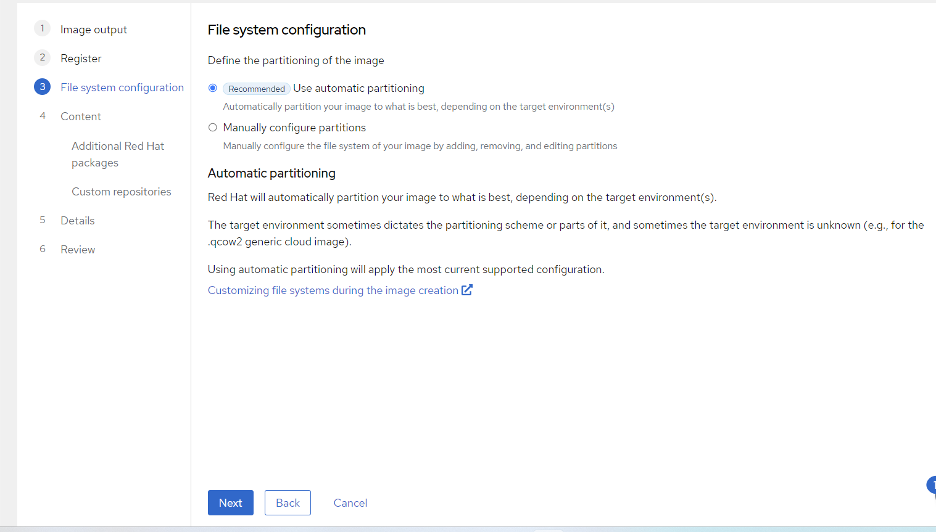Select Use automatic partitioning radio button
The image size is (936, 532).
coord(213,88)
